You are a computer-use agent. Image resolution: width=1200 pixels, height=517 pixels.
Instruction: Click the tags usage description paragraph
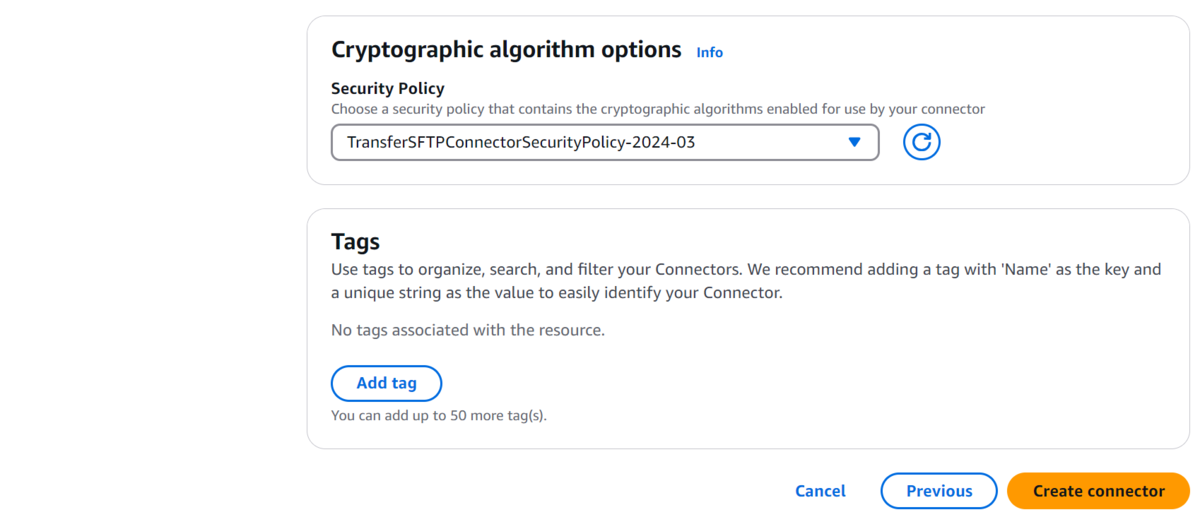pyautogui.click(x=746, y=281)
